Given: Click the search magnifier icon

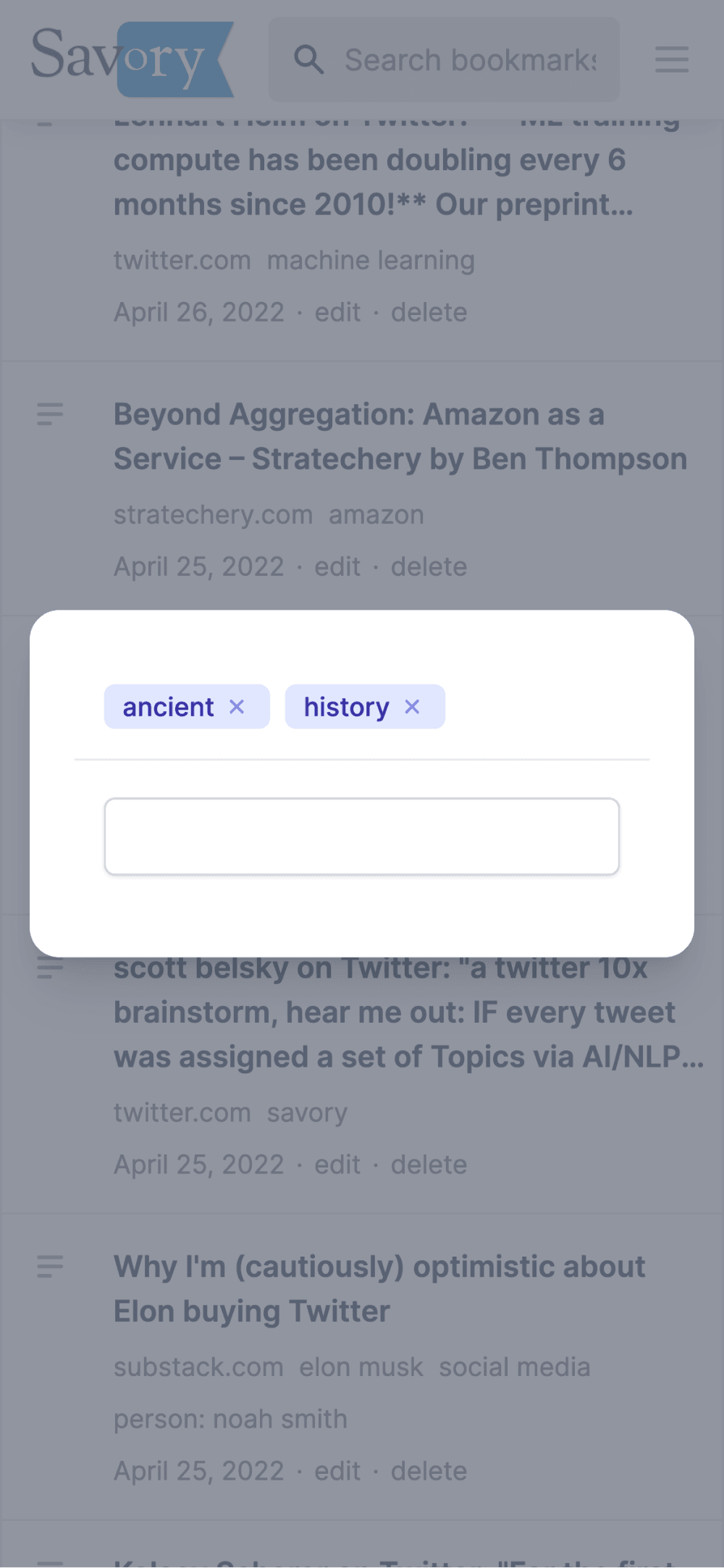Looking at the screenshot, I should 308,59.
